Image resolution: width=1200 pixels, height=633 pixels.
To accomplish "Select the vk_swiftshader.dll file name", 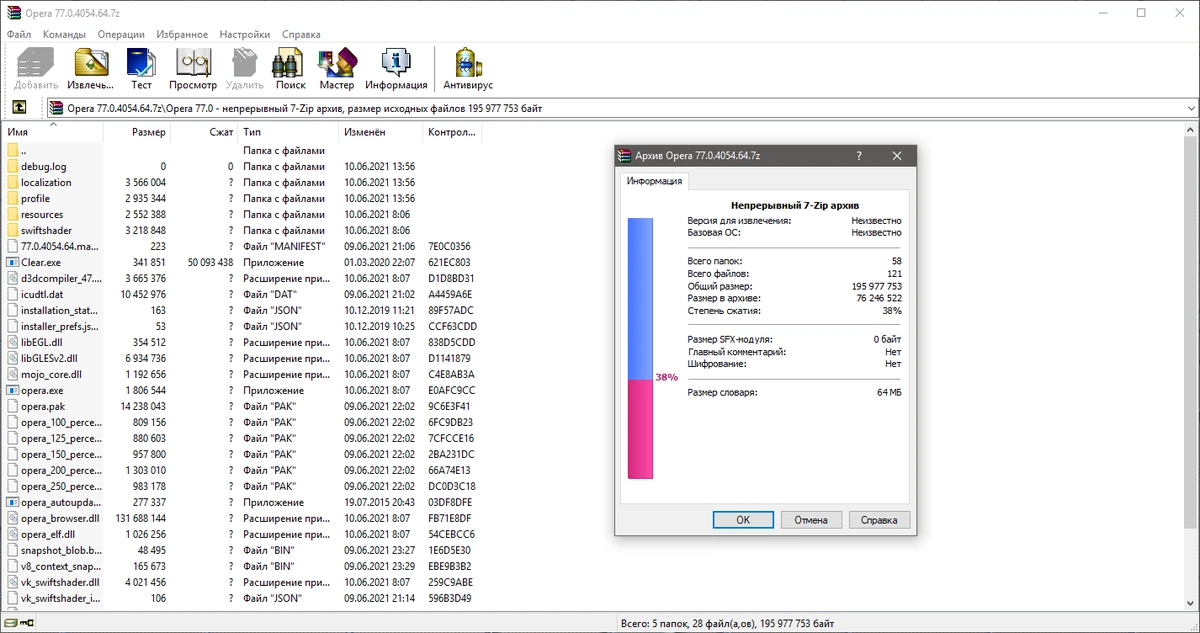I will 60,582.
